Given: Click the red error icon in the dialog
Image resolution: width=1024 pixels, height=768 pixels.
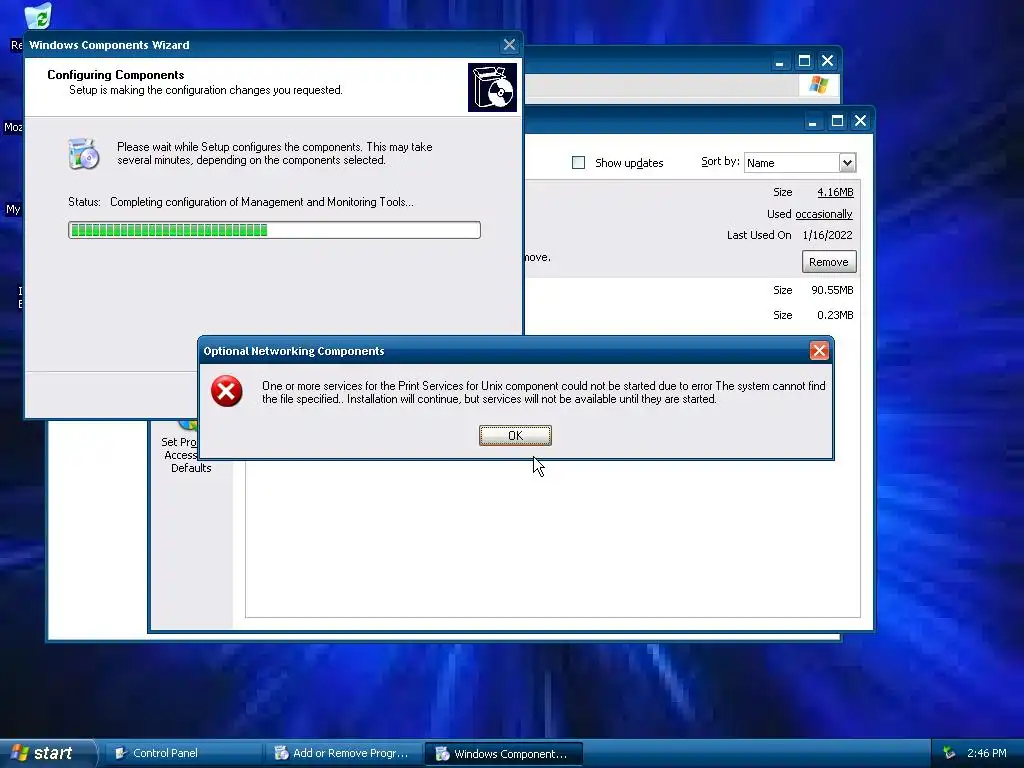Looking at the screenshot, I should pos(227,391).
